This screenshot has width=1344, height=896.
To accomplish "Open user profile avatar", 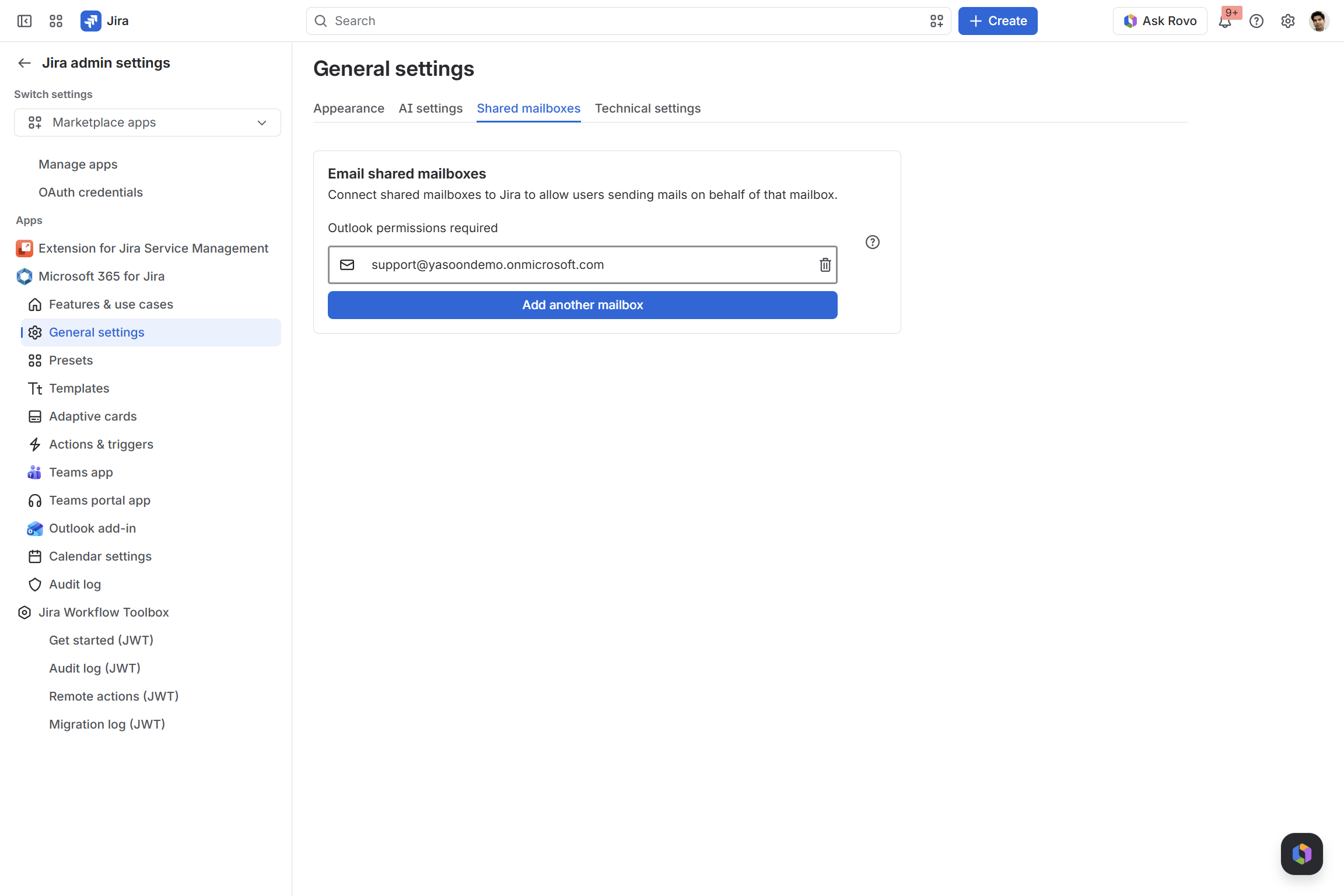I will click(x=1319, y=21).
